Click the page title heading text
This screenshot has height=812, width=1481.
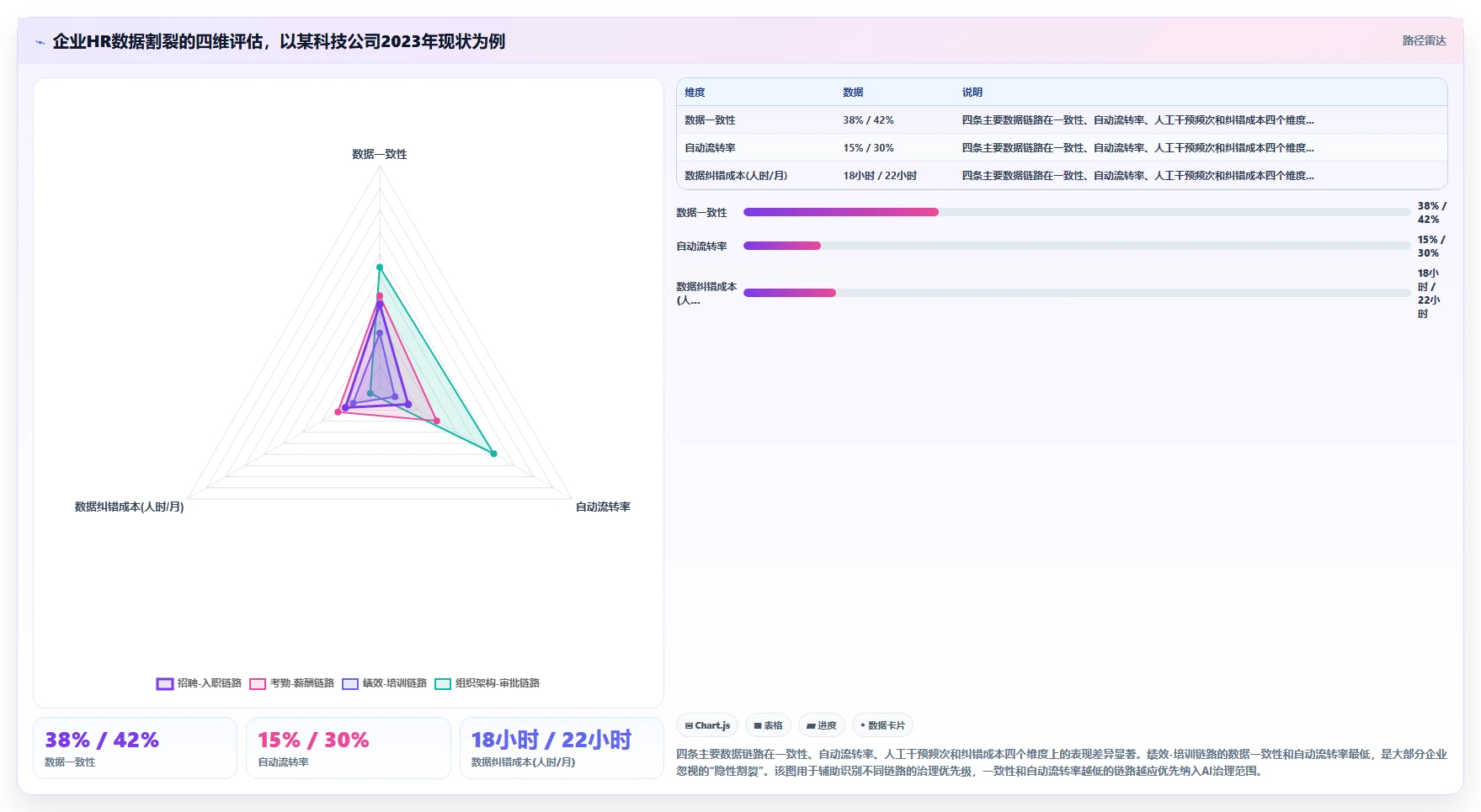click(x=279, y=41)
